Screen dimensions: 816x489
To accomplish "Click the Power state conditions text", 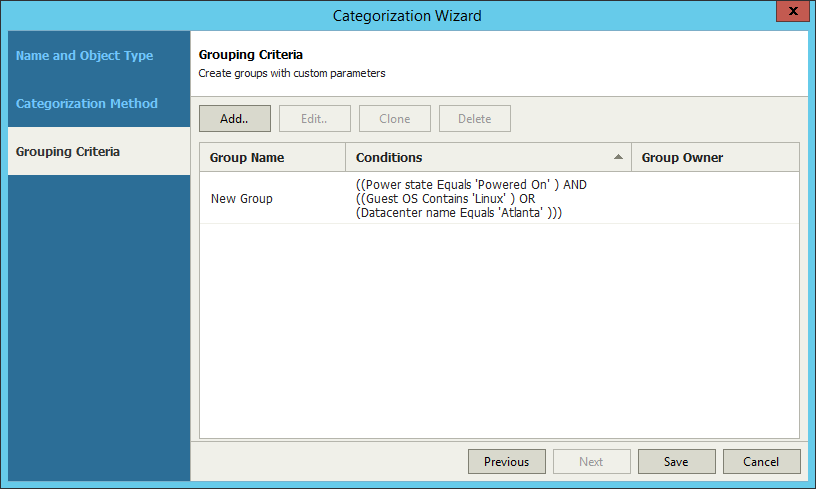I will 471,199.
